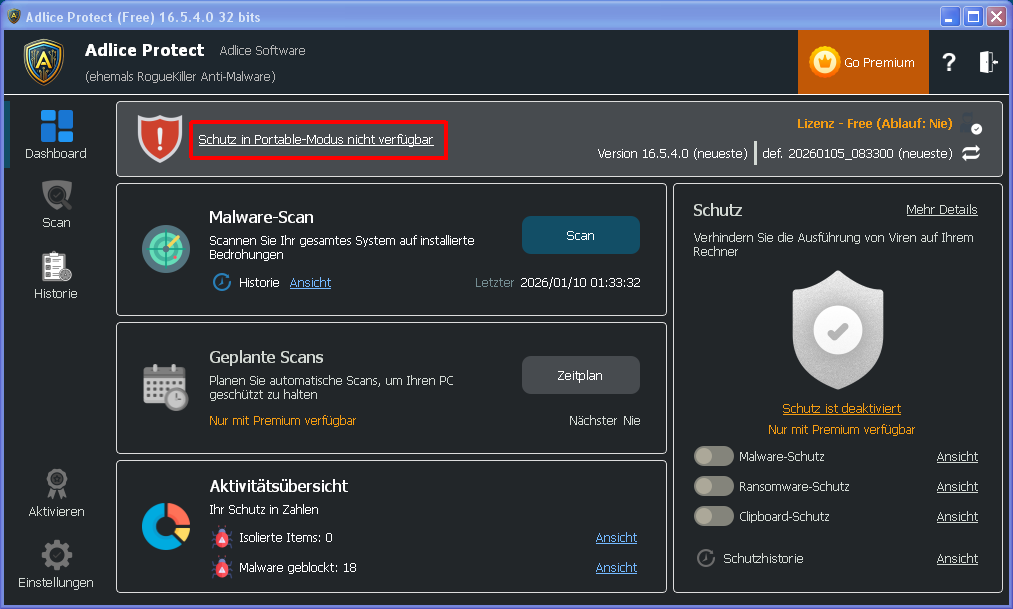Click '(ehemals RogueKiller Anti-Malware)' subtitle

point(180,76)
